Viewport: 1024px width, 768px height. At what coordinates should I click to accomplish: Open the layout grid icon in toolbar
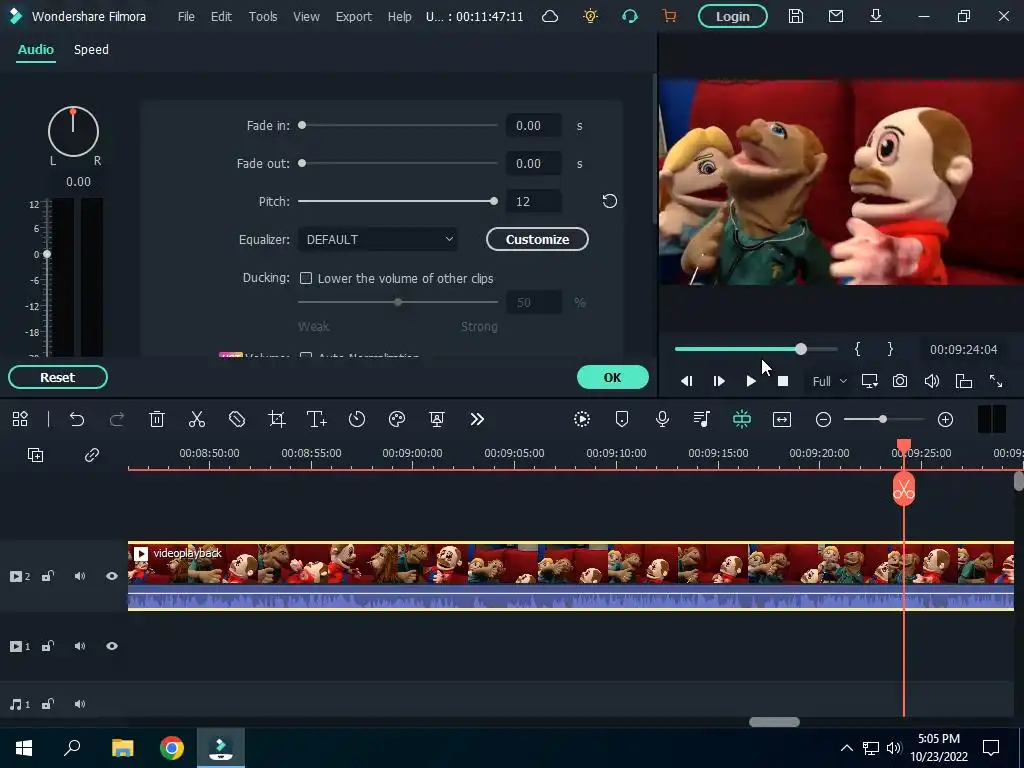(20, 419)
